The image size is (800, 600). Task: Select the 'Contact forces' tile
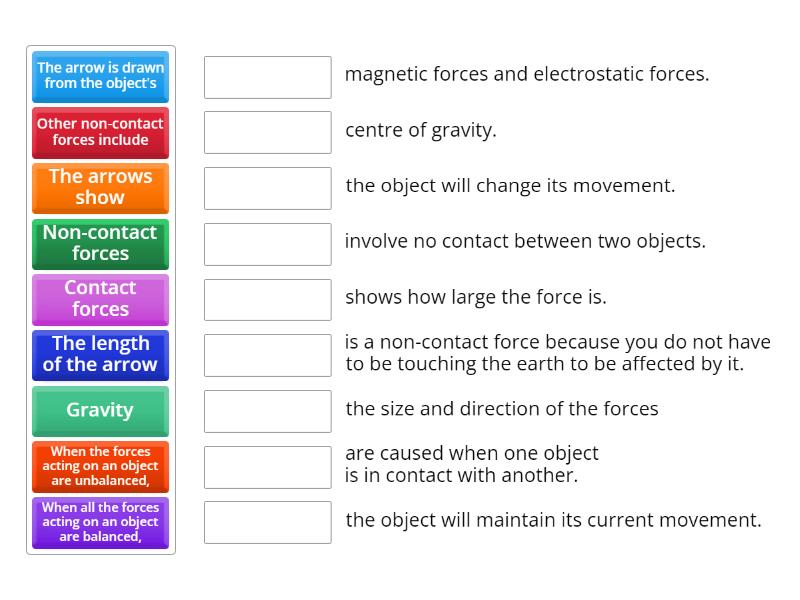pos(100,299)
